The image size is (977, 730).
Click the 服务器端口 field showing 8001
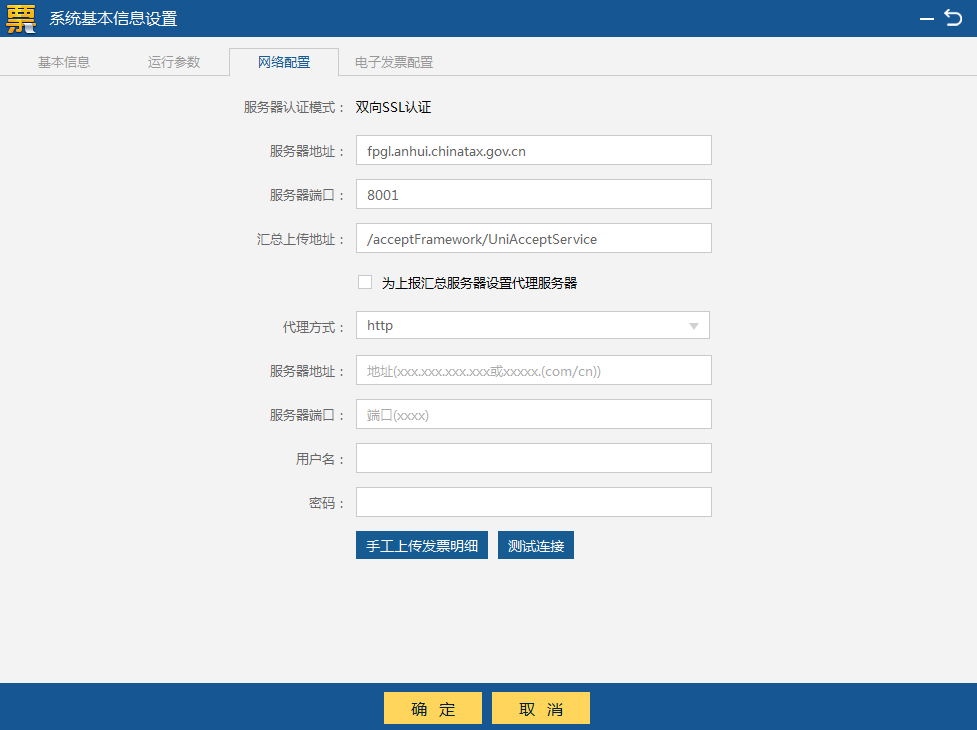[533, 193]
